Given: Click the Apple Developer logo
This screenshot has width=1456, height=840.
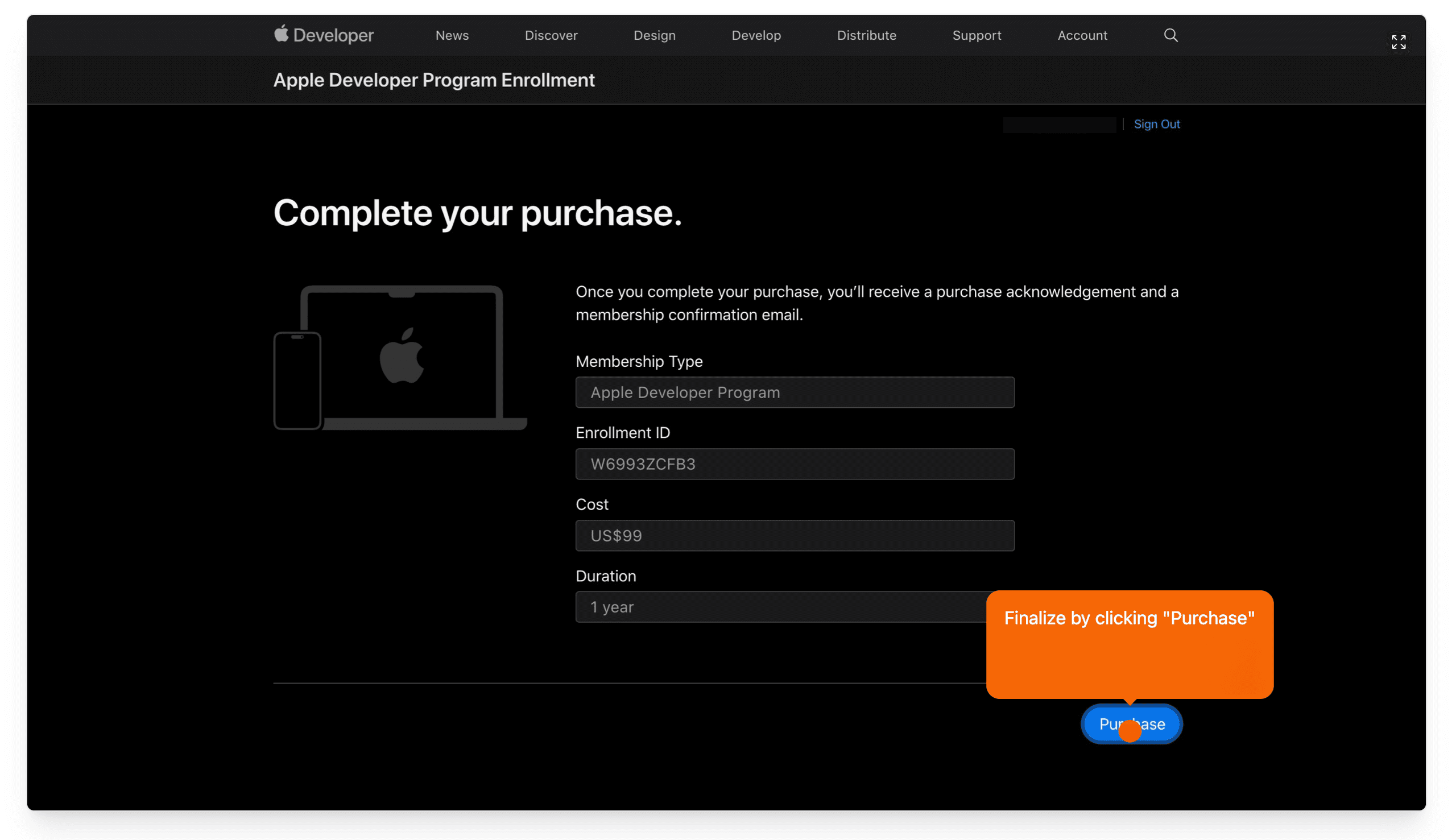Looking at the screenshot, I should pos(323,35).
